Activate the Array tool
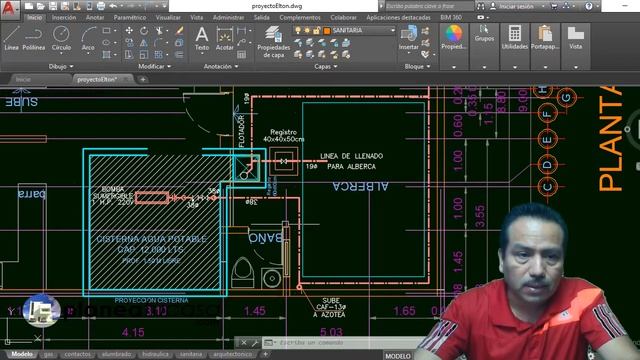Image resolution: width=640 pixels, height=360 pixels. [159, 54]
